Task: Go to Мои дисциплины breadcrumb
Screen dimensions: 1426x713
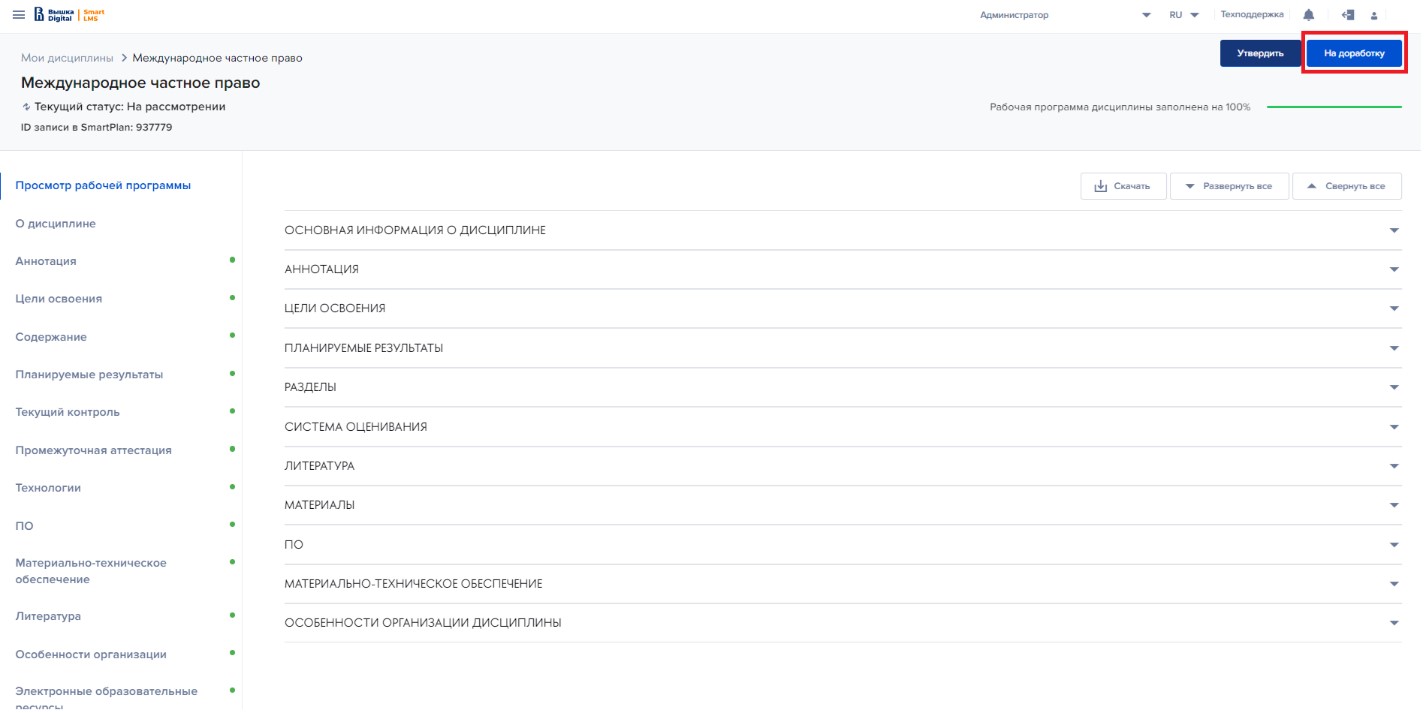Action: coord(67,58)
